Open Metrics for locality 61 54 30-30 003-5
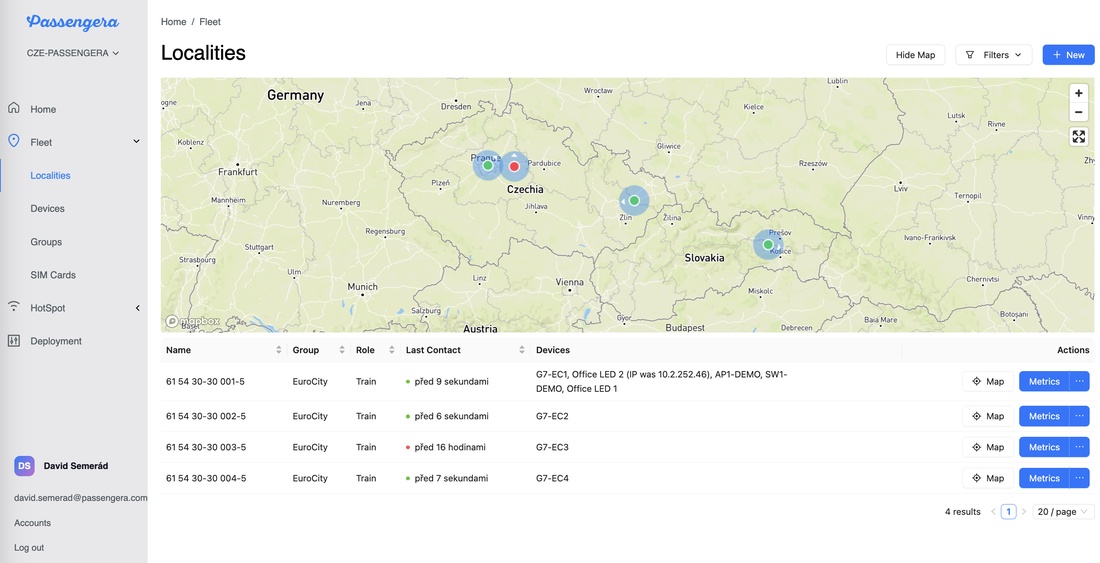The image size is (1100, 563). tap(1043, 447)
